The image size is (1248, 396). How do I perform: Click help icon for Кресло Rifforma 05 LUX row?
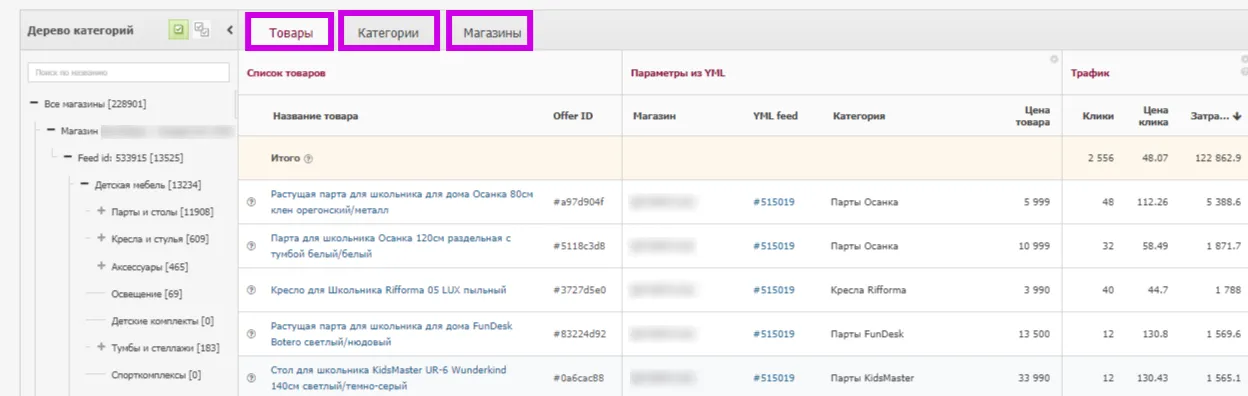pos(251,290)
